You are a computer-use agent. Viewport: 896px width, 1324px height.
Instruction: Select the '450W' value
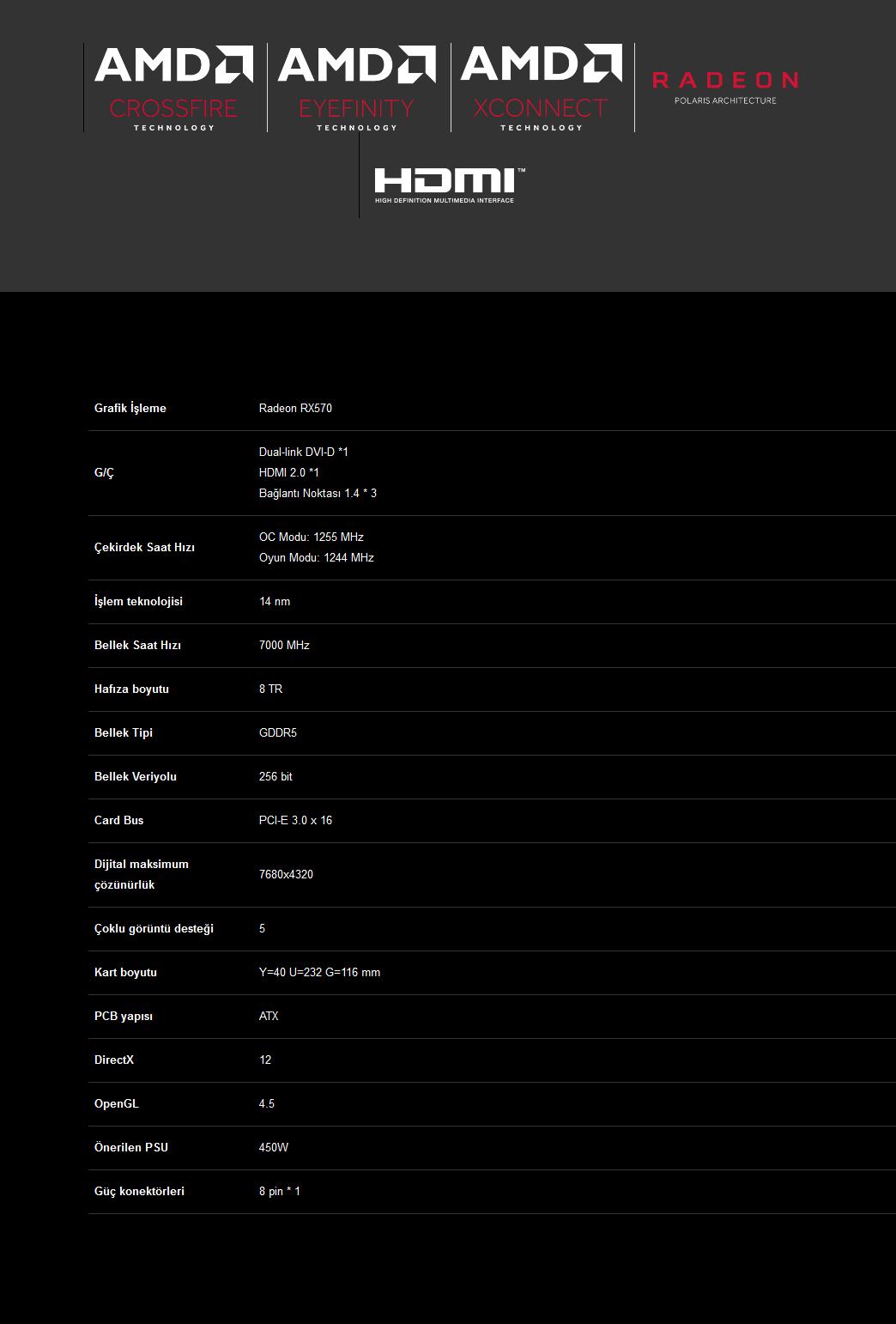point(274,1147)
